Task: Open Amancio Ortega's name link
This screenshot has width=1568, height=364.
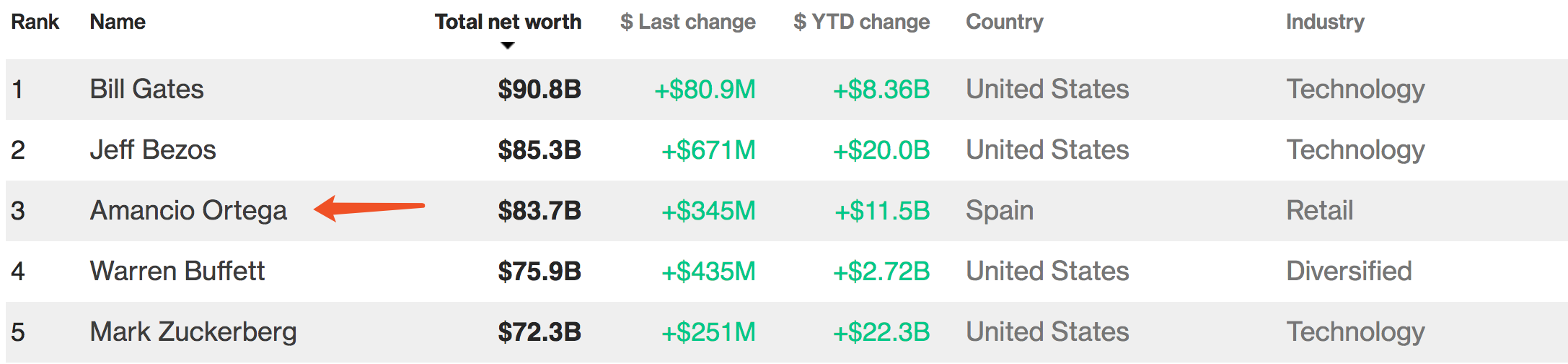Action: 188,210
